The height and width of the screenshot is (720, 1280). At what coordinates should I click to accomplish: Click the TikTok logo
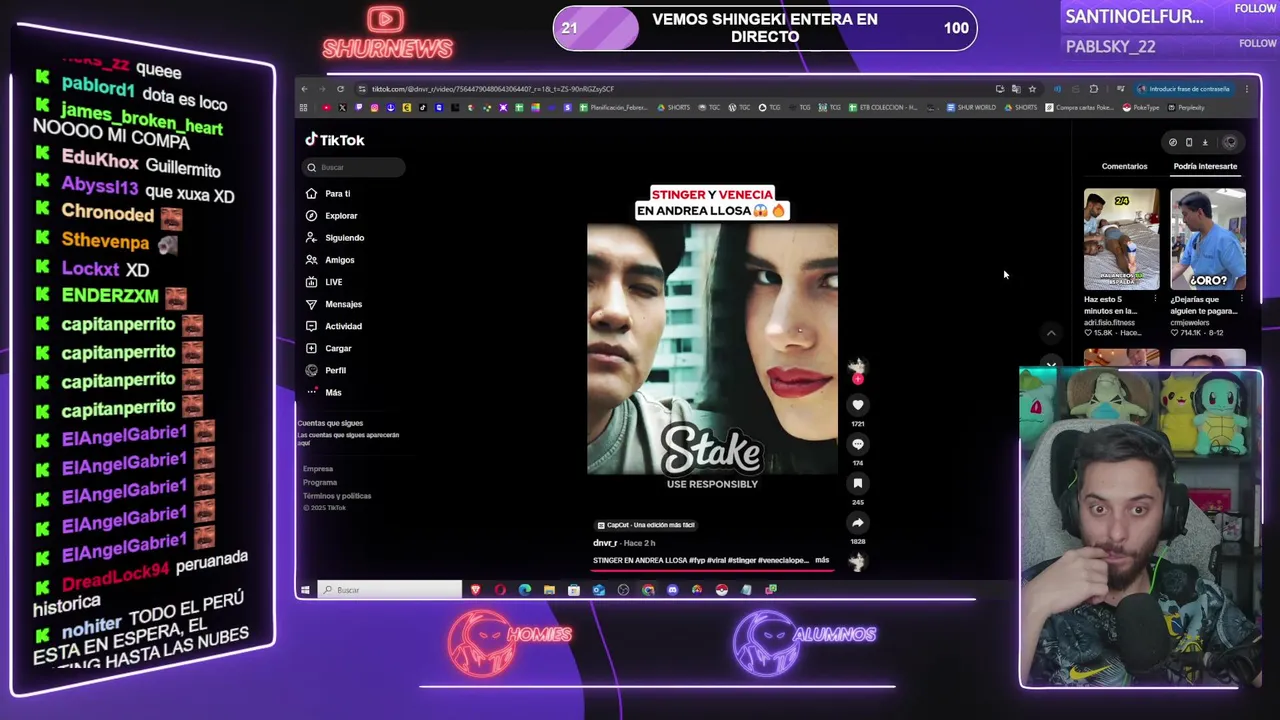[335, 140]
